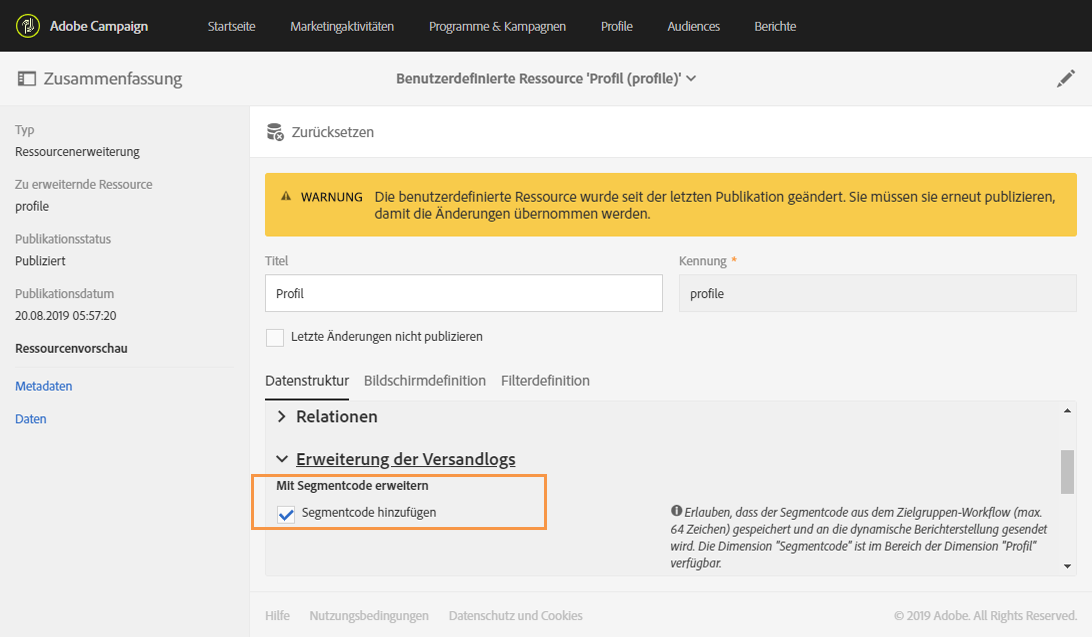Switch to the Filterdefinition tab
Screen dimensions: 1092x637
[x=545, y=381]
